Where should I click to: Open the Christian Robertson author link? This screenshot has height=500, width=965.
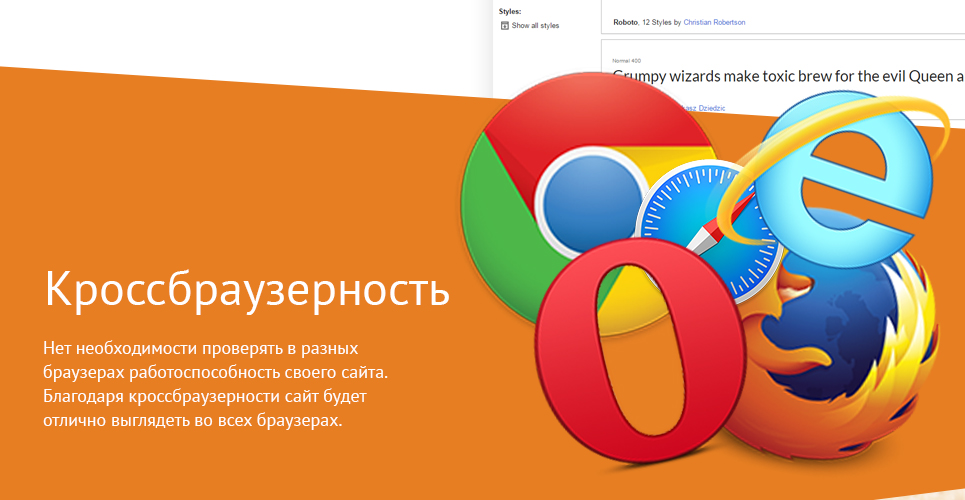(x=714, y=22)
